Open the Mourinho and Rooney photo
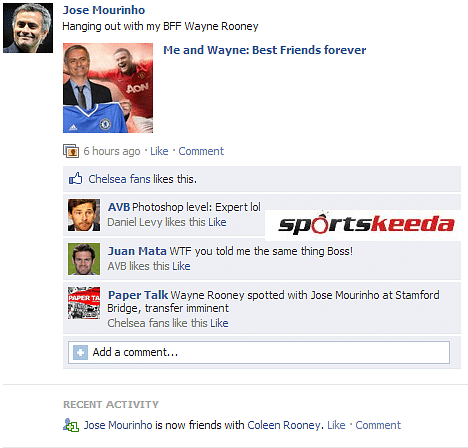 click(108, 88)
